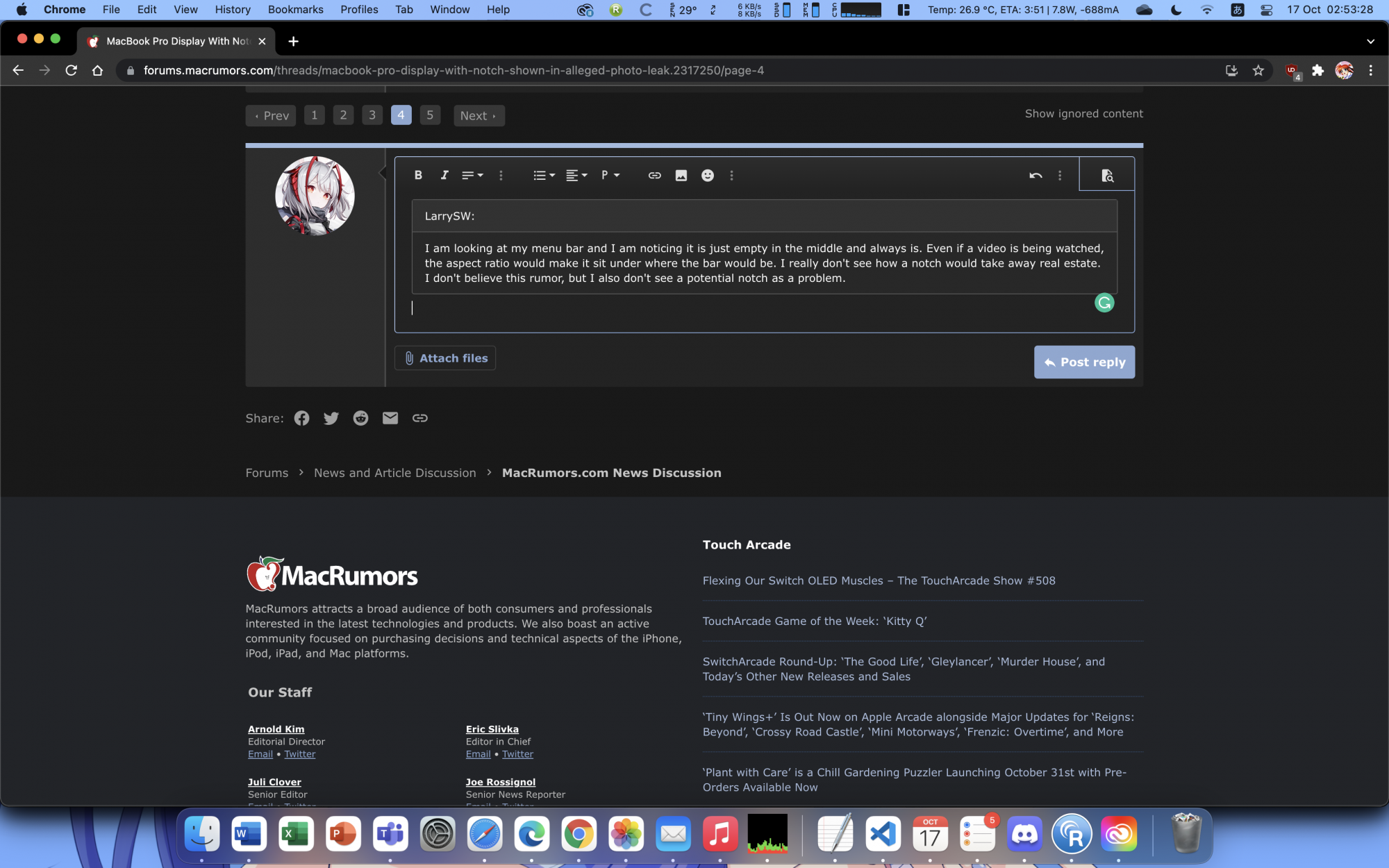This screenshot has width=1389, height=868.
Task: Open the list type dropdown
Action: pyautogui.click(x=544, y=176)
